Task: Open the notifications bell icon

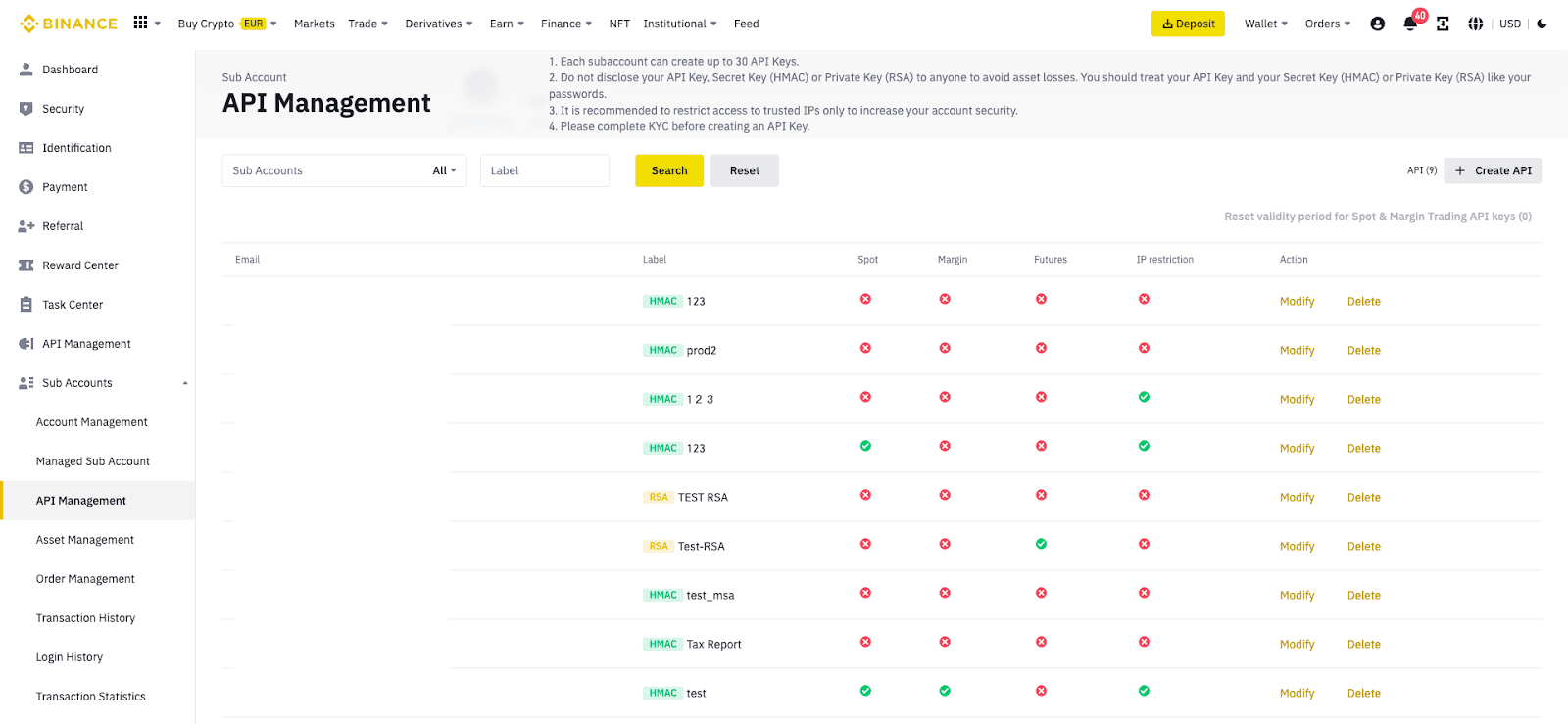Action: (1409, 24)
